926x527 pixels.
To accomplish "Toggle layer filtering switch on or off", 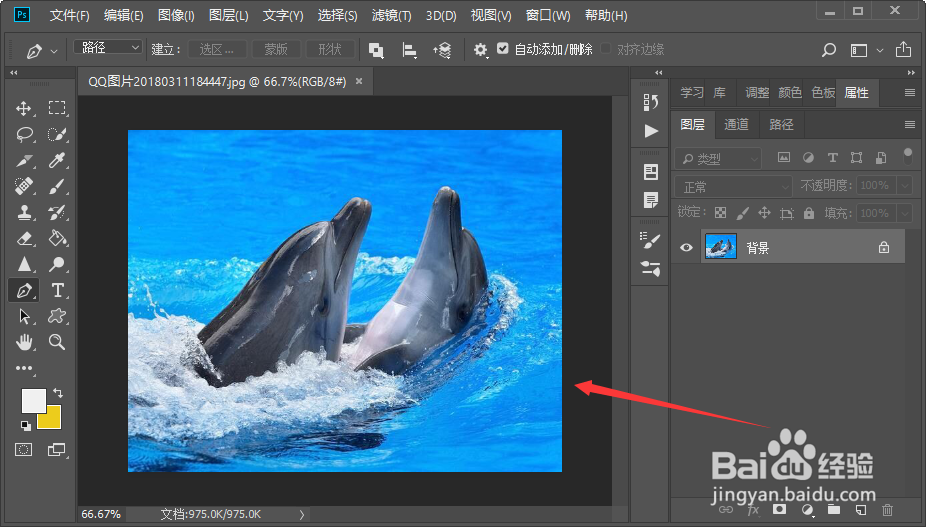I will point(908,156).
